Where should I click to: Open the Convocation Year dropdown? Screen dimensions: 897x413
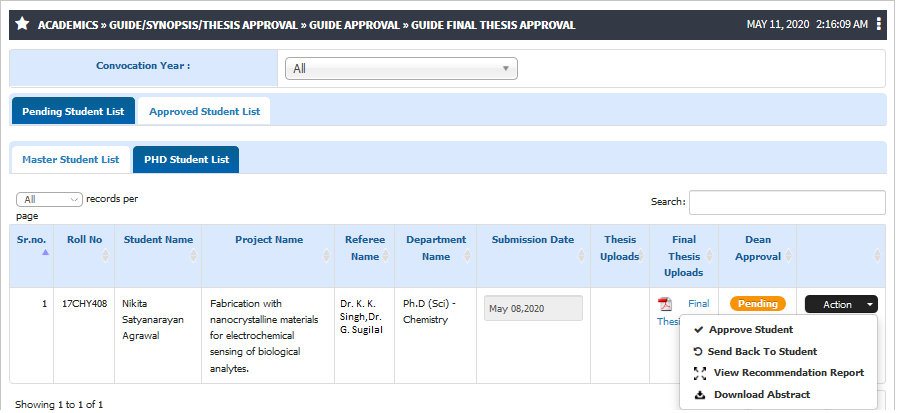(401, 69)
